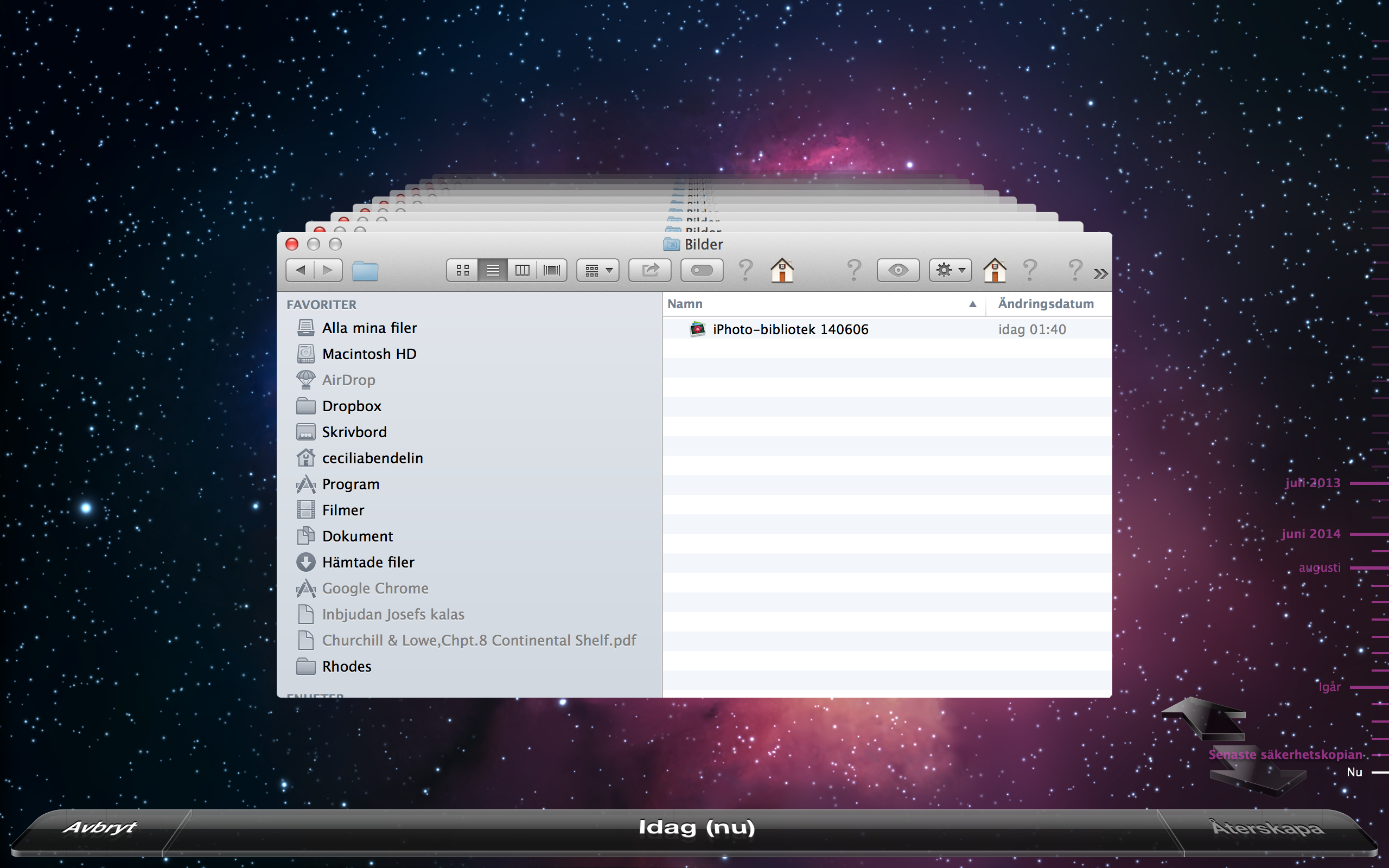Open the Action gear dropdown menu
1389x868 pixels.
(x=950, y=270)
